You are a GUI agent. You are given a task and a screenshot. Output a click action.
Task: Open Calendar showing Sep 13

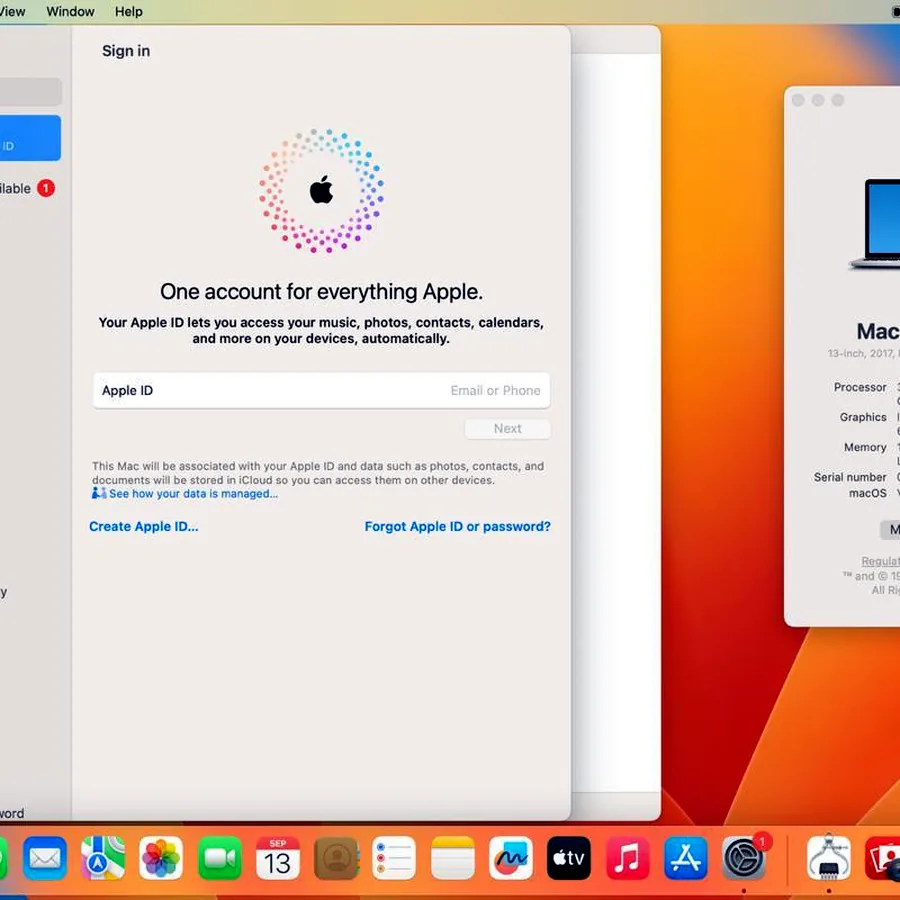click(278, 859)
